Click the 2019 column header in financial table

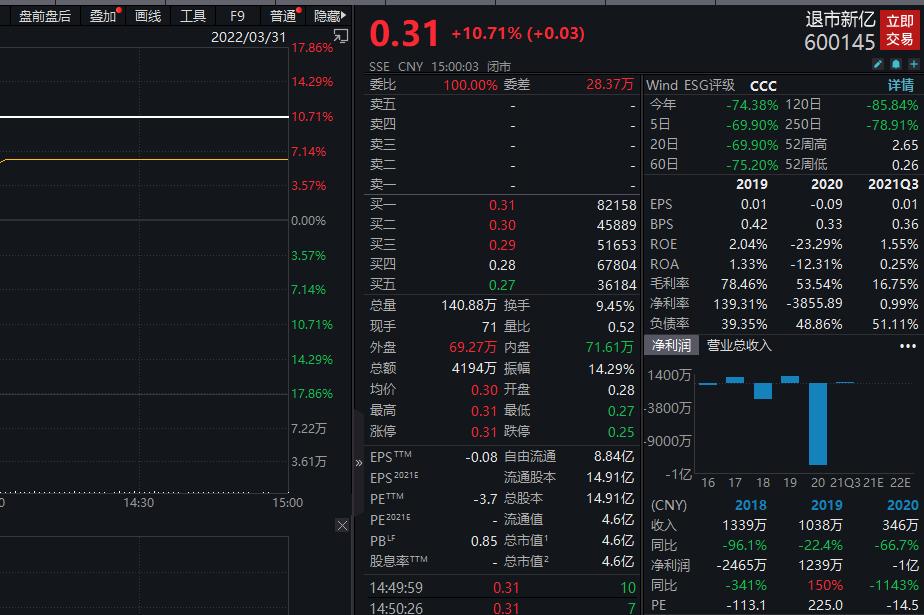(x=751, y=184)
